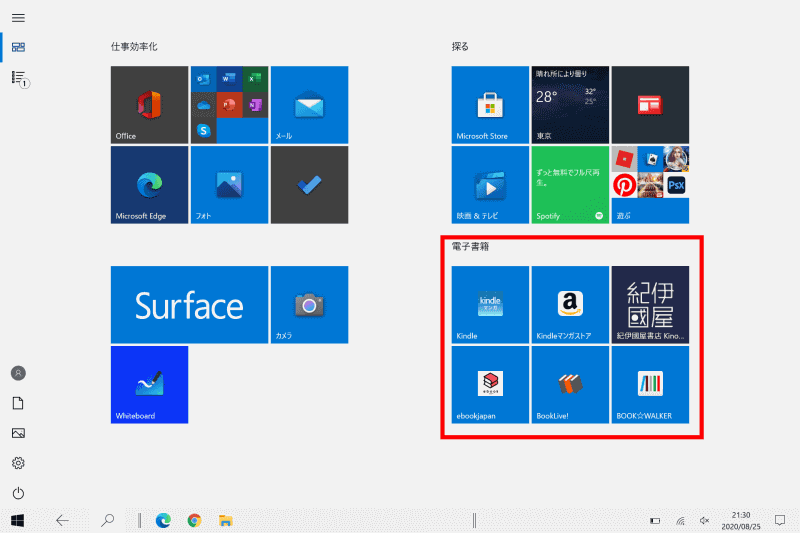Click the 仕事効率化 group heading
Screen dimensions: 800x533
click(134, 47)
